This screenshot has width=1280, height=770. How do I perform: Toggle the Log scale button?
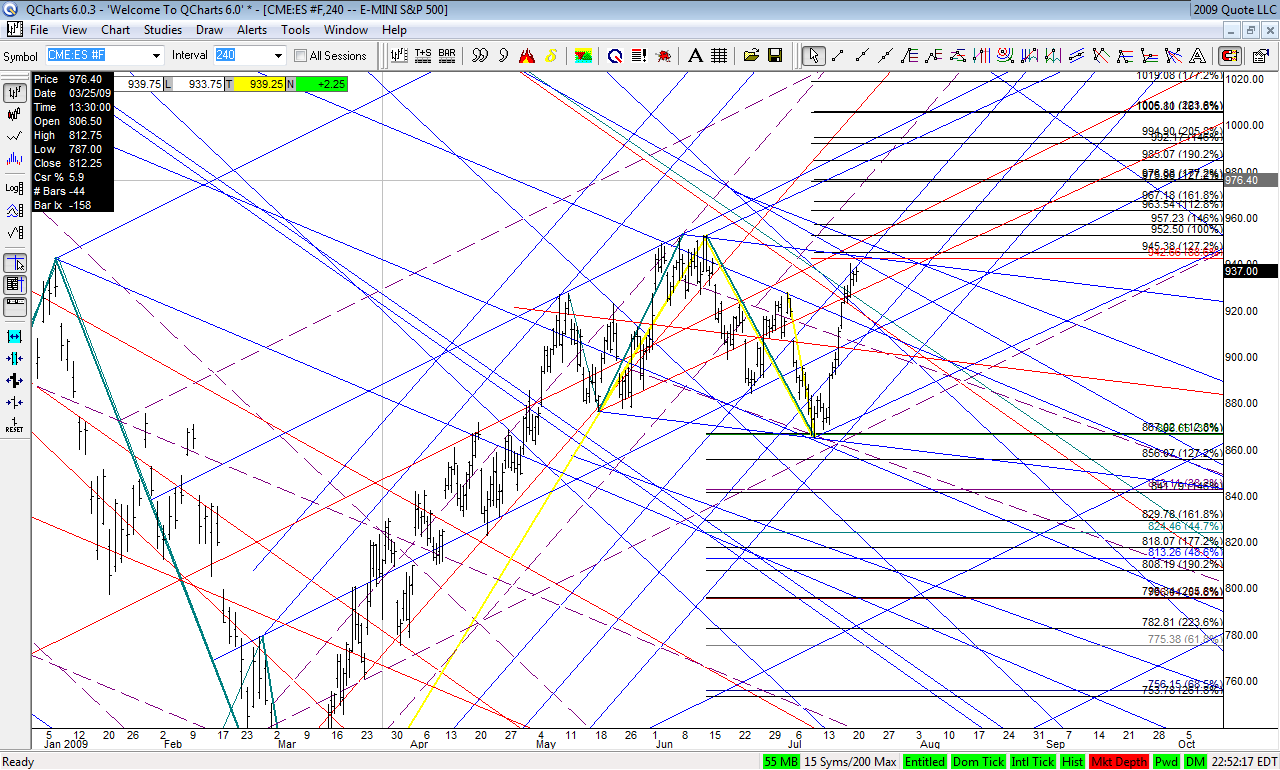pyautogui.click(x=15, y=188)
